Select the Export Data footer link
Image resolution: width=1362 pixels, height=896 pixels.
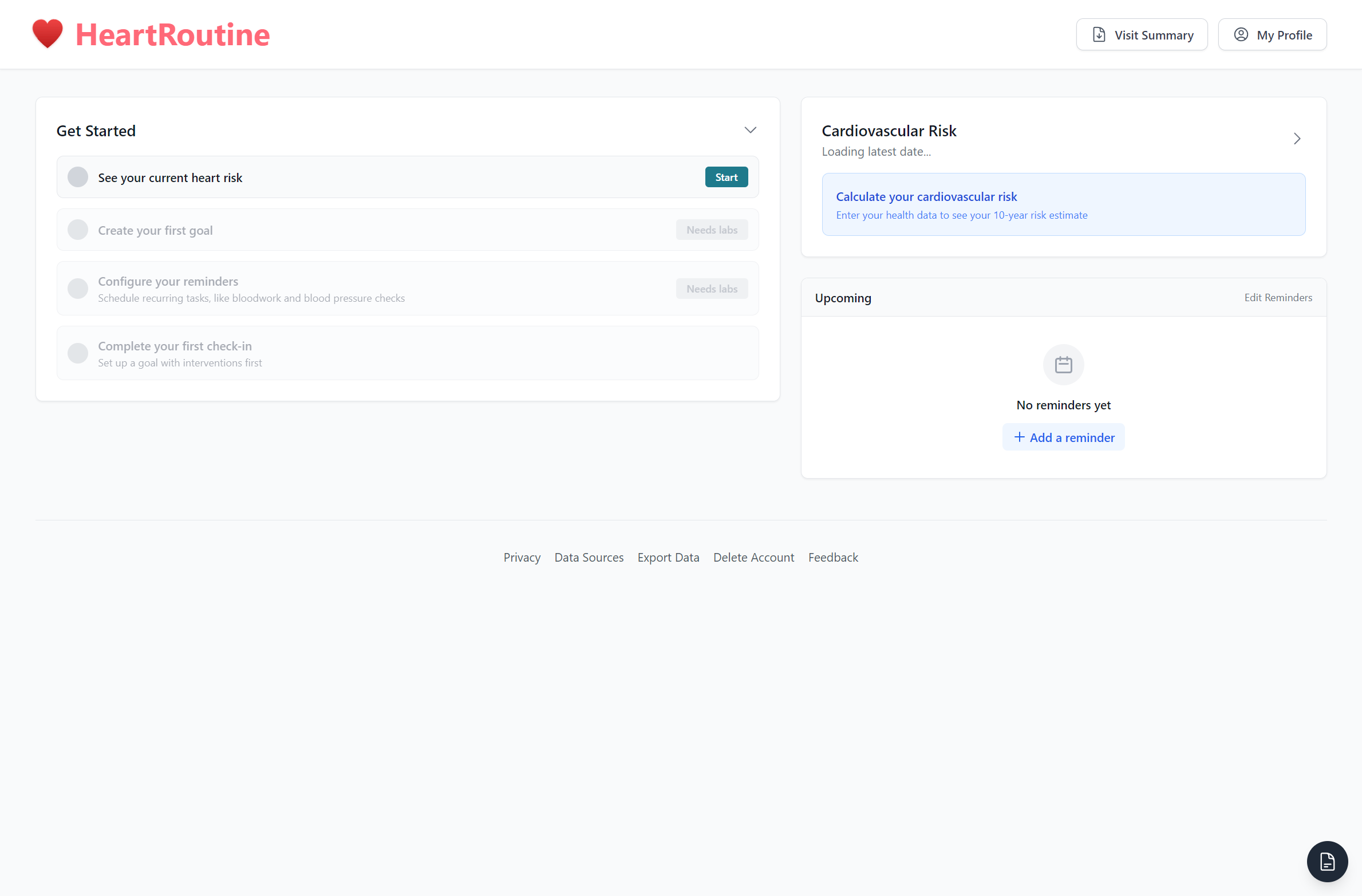668,558
